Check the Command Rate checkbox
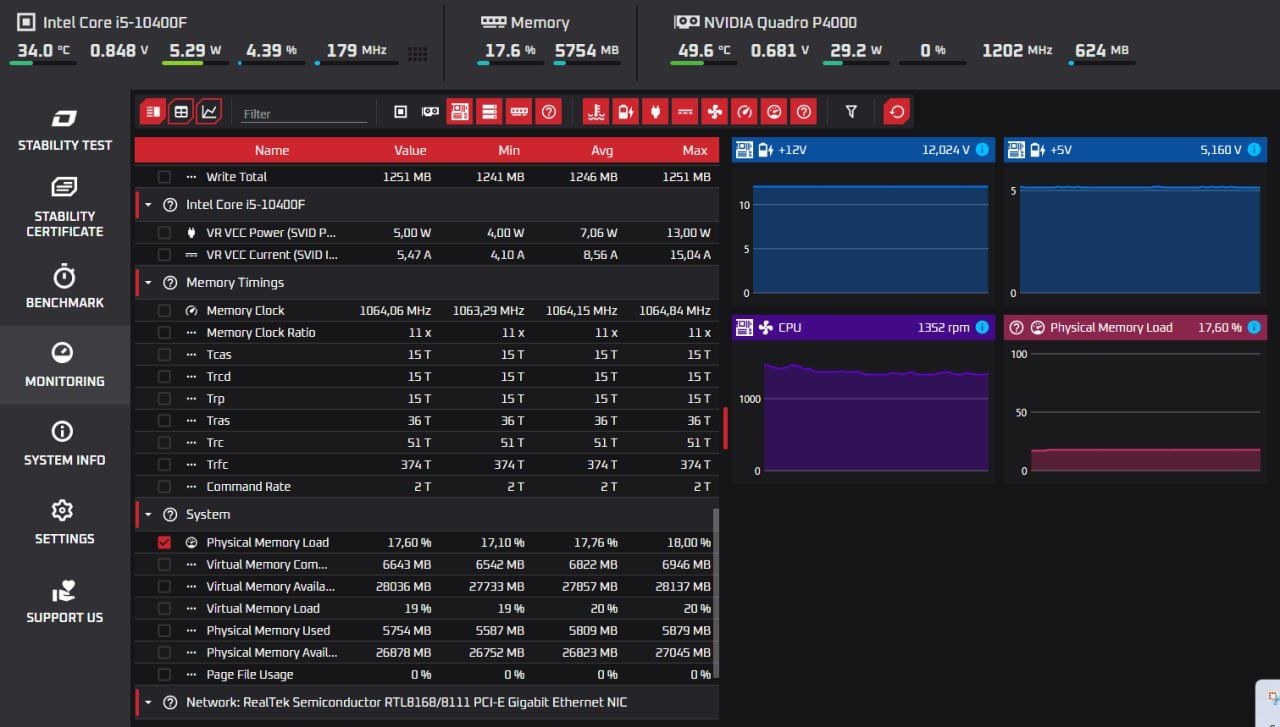Viewport: 1280px width, 727px height. pos(164,487)
